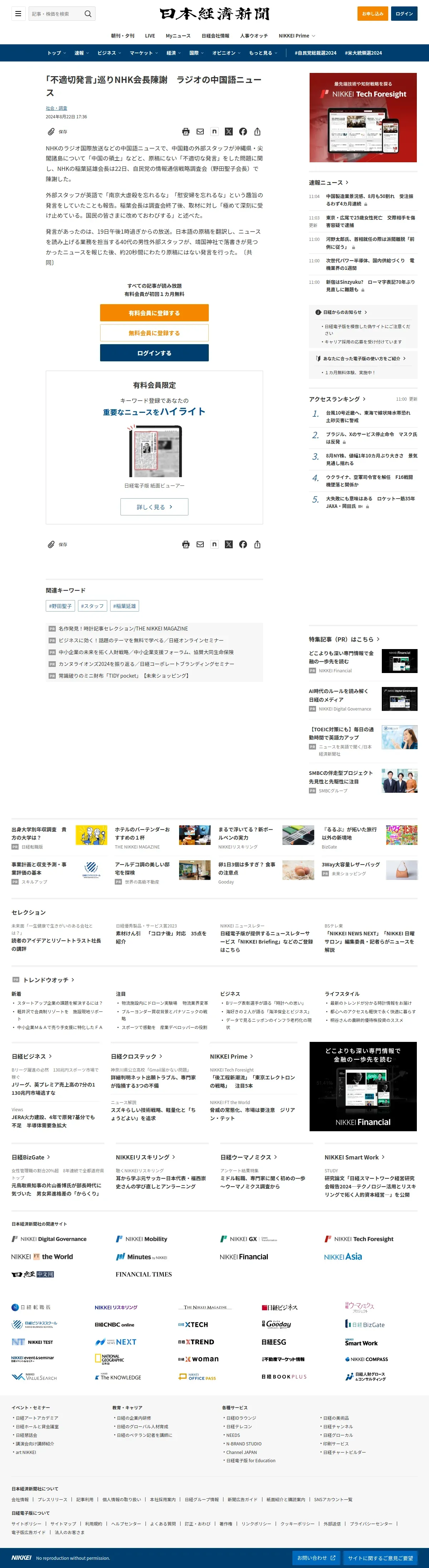Click the 有料会員に登録する button
This screenshot has width=429, height=1568.
point(154,313)
